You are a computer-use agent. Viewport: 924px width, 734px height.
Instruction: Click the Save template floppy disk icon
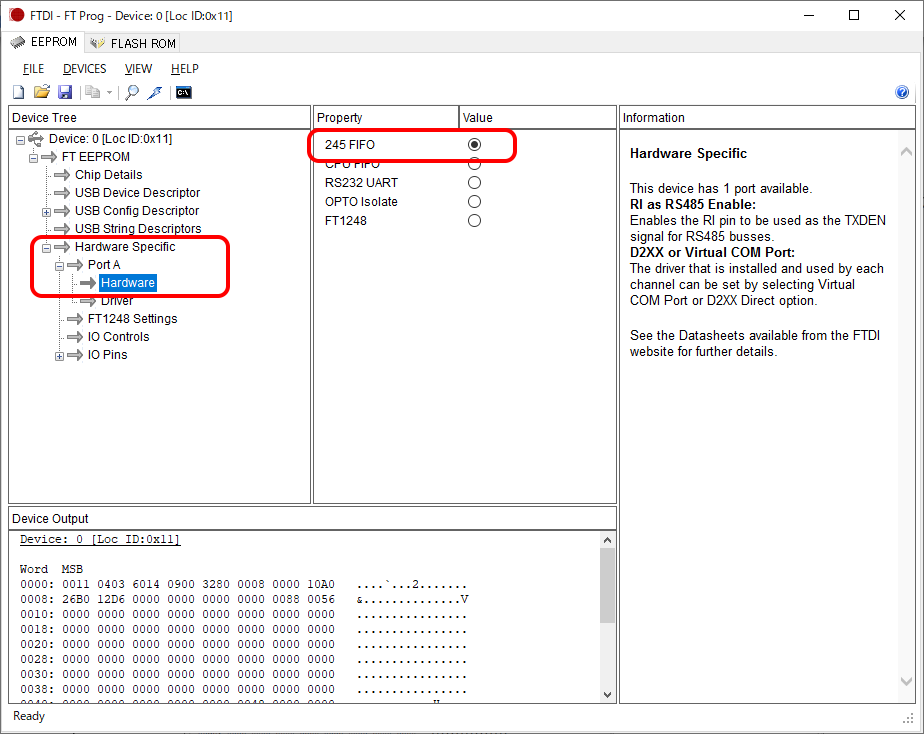(65, 93)
